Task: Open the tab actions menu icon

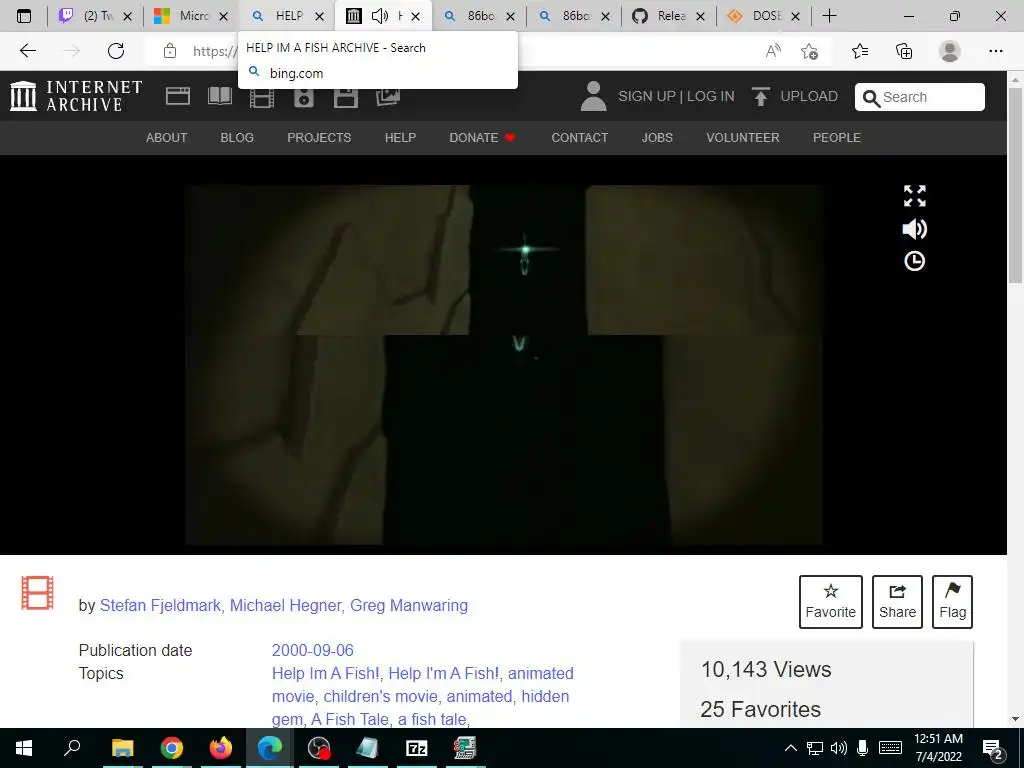Action: point(24,16)
